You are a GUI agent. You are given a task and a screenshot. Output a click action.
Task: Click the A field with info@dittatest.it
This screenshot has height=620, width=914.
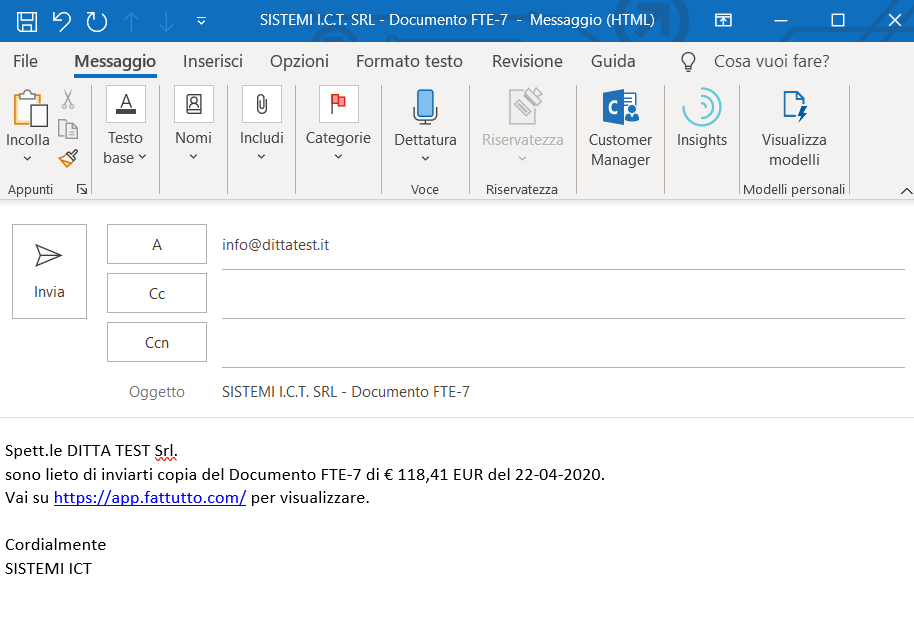[563, 245]
